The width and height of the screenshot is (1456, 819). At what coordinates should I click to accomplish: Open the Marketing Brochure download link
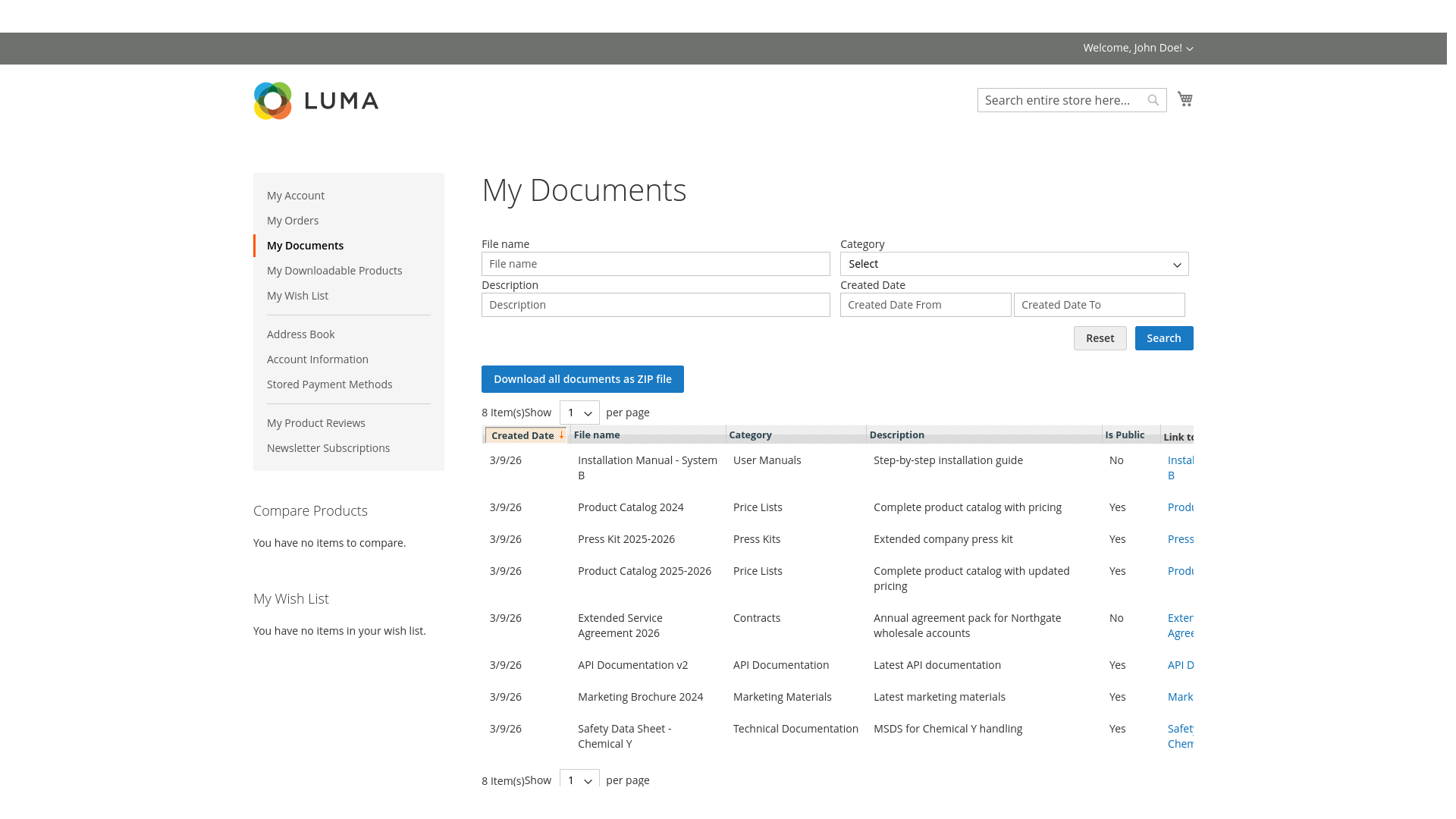pos(1181,697)
